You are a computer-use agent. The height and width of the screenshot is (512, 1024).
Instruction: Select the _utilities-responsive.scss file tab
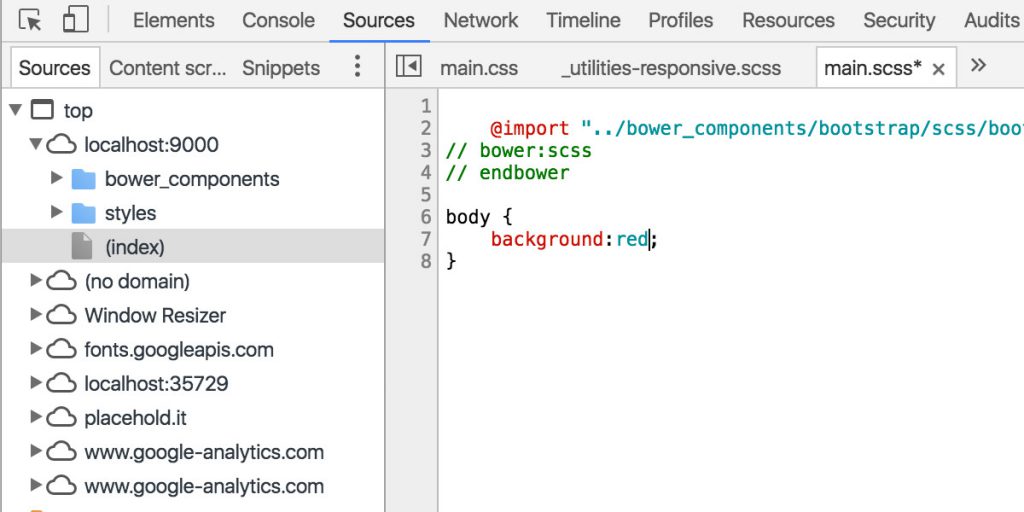pos(671,68)
